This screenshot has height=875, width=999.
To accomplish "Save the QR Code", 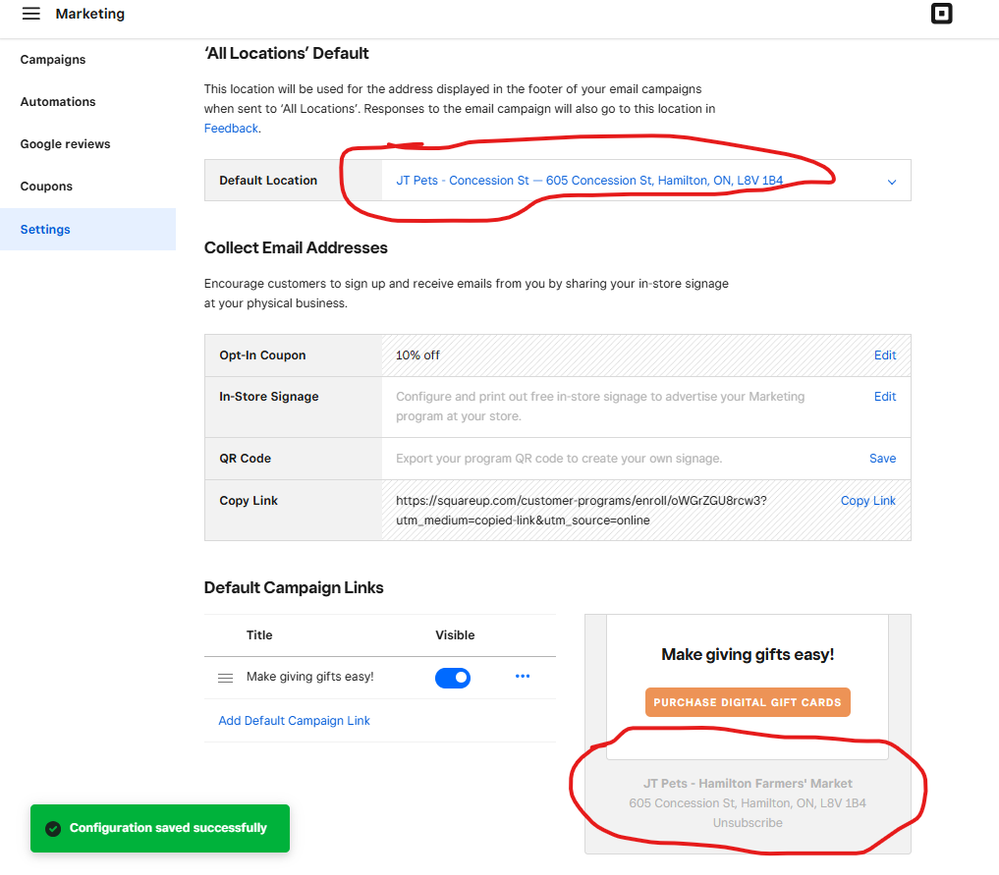I will [x=882, y=459].
